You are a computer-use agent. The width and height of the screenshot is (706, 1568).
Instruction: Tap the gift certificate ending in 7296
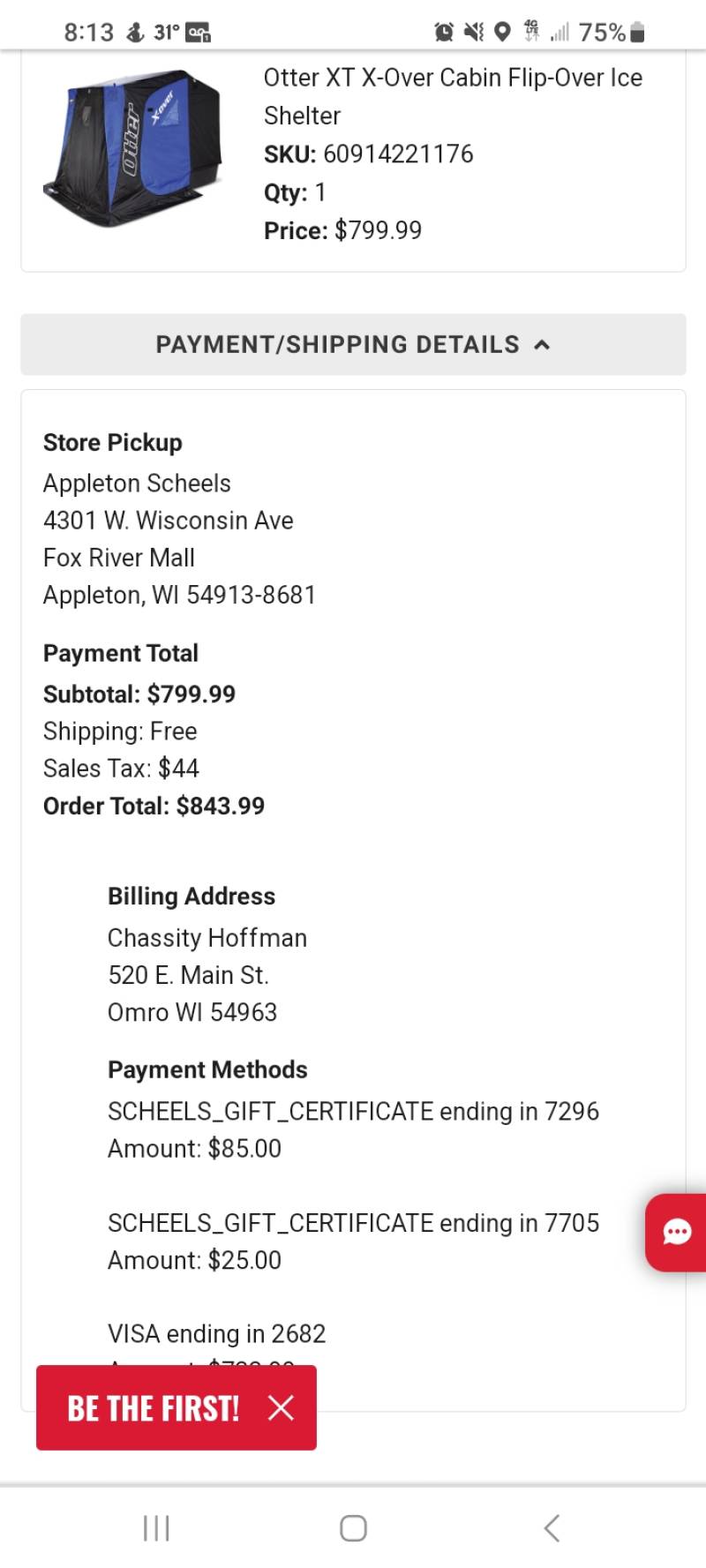[x=353, y=1111]
